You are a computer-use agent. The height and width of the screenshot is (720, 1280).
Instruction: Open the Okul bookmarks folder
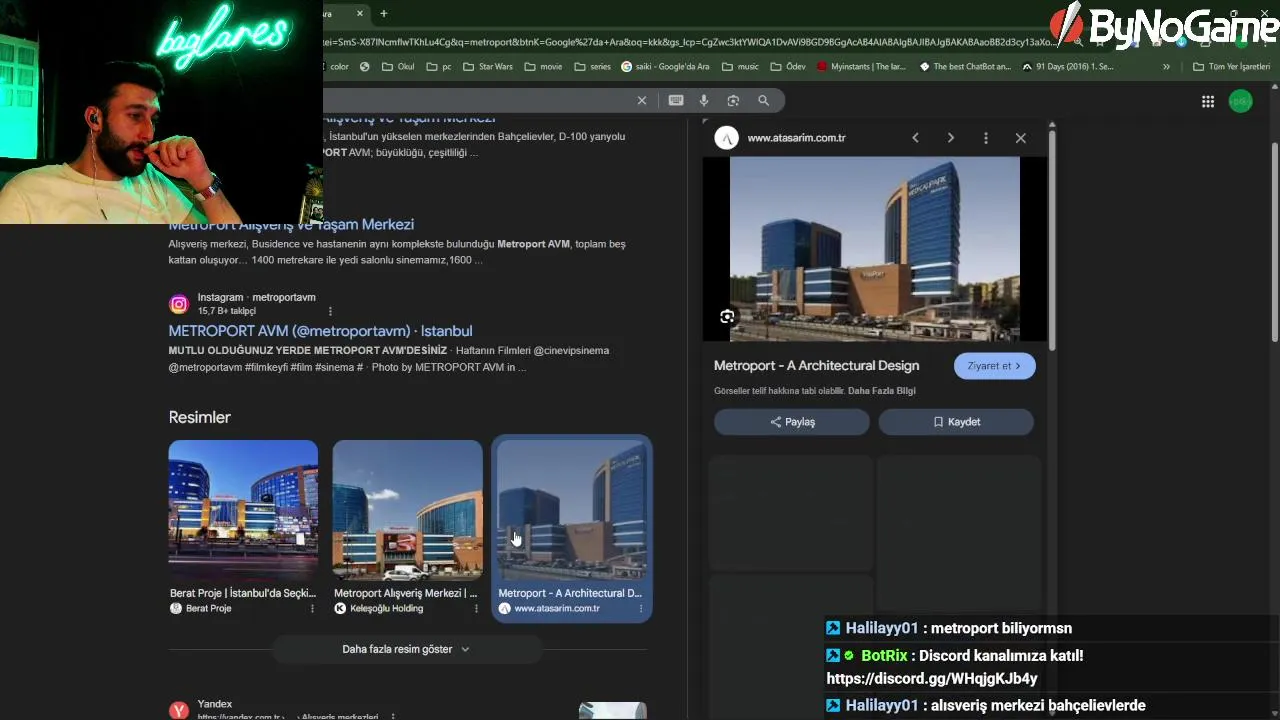(398, 67)
